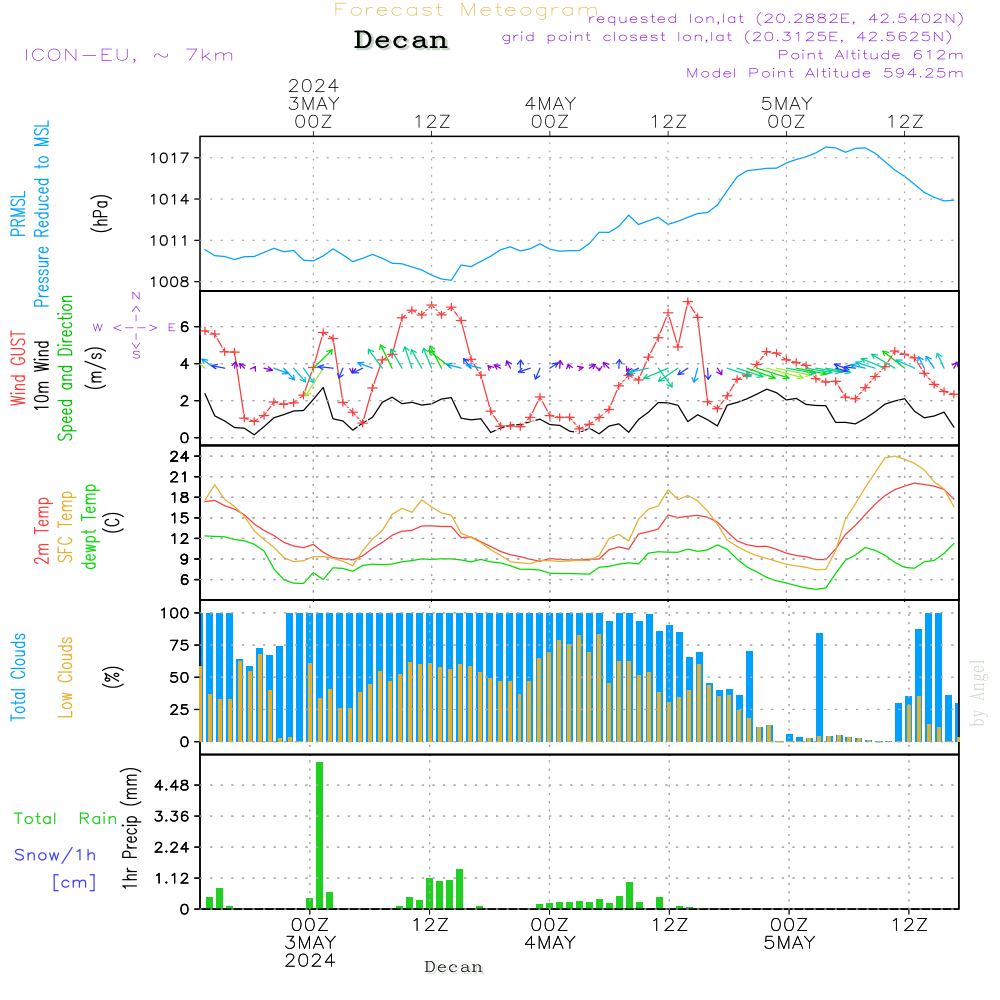The image size is (1000, 1000).
Task: Click the wind direction compass rose
Action: pyautogui.click(x=136, y=326)
